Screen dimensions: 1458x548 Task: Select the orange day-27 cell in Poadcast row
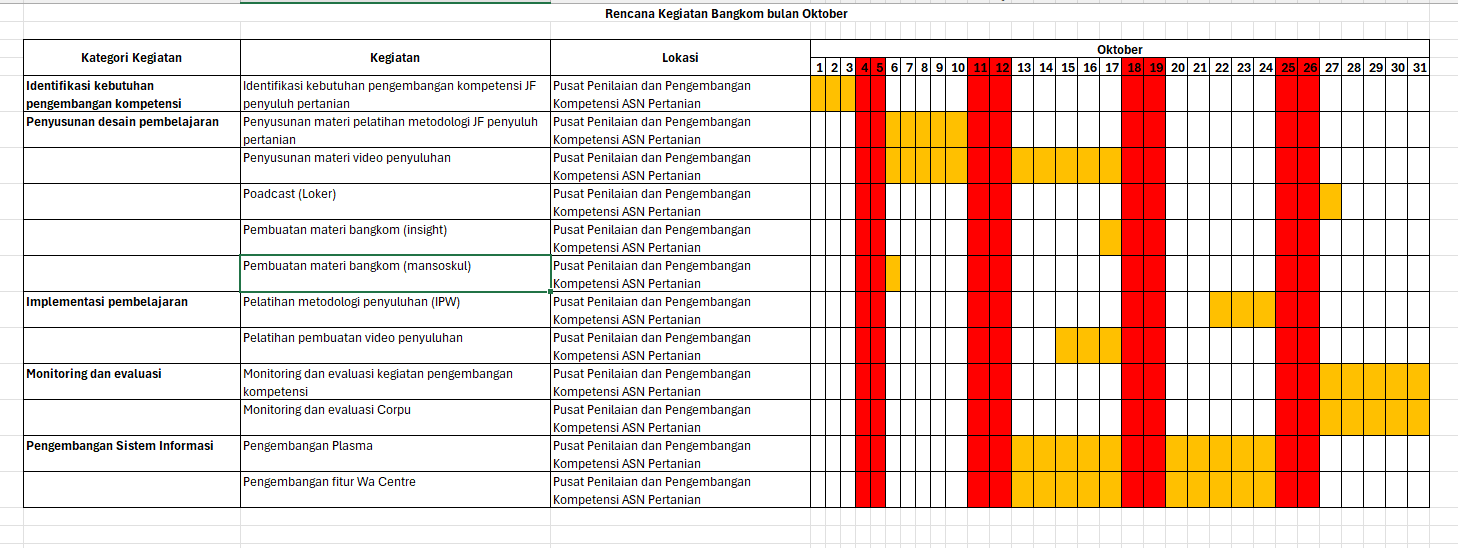[x=1331, y=202]
